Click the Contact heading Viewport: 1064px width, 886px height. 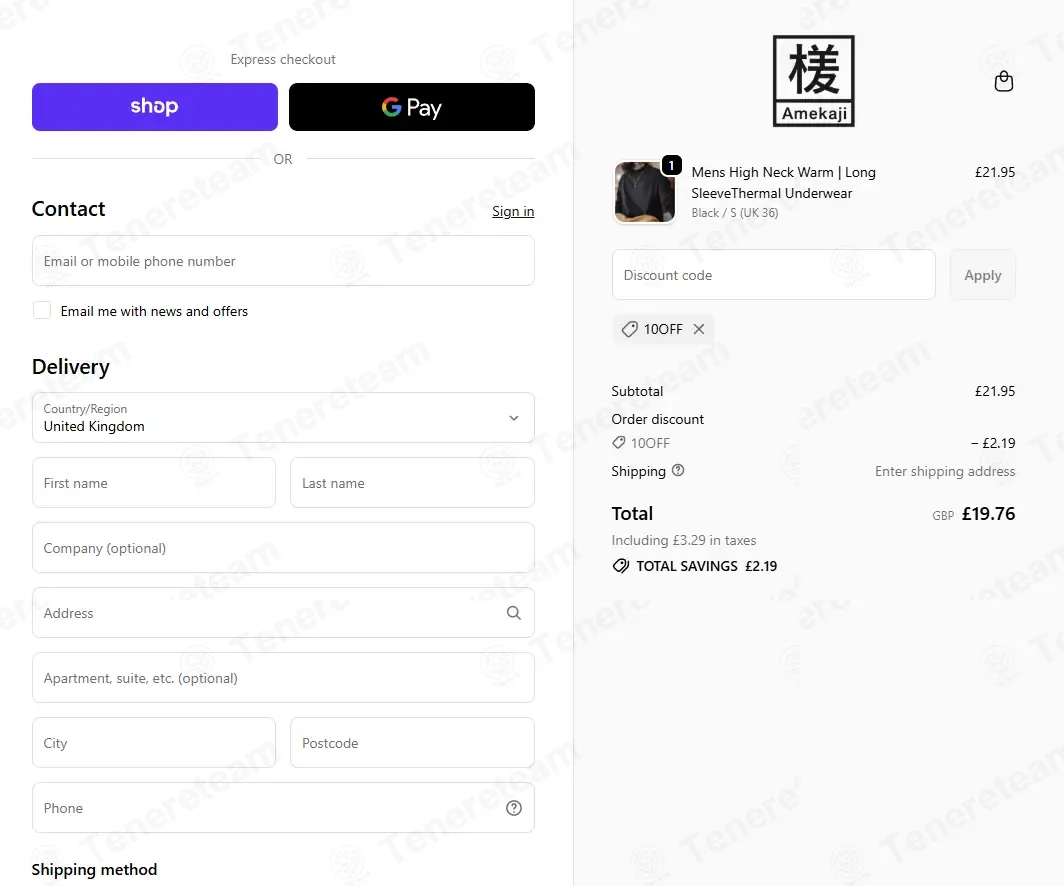[69, 208]
